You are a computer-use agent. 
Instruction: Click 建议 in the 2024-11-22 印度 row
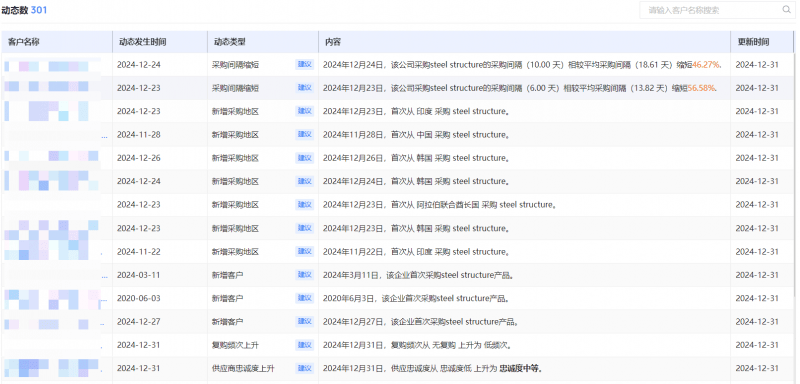(x=305, y=251)
